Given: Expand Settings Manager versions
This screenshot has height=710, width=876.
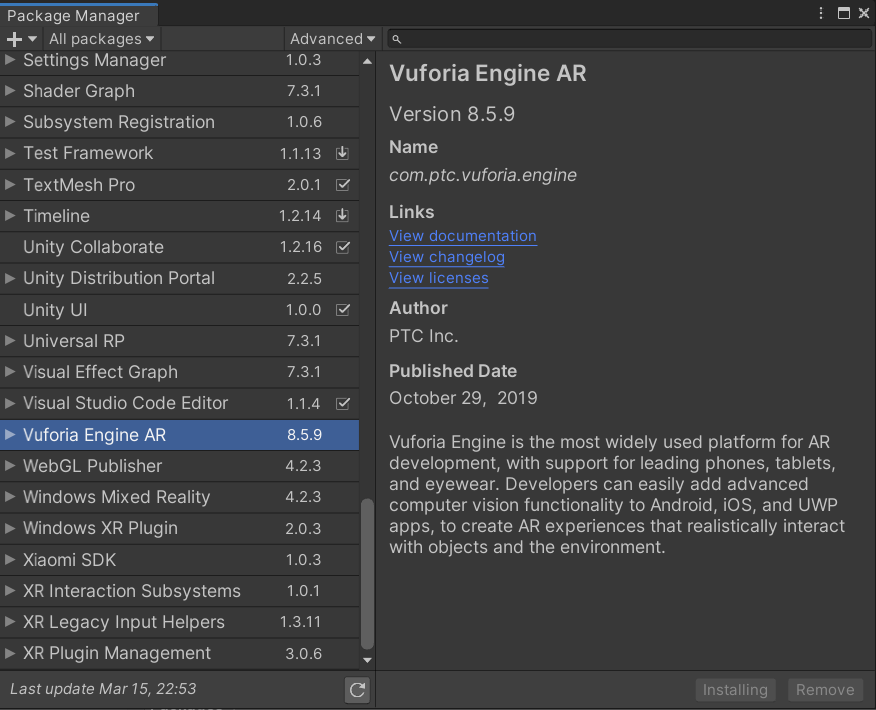Looking at the screenshot, I should pos(9,59).
